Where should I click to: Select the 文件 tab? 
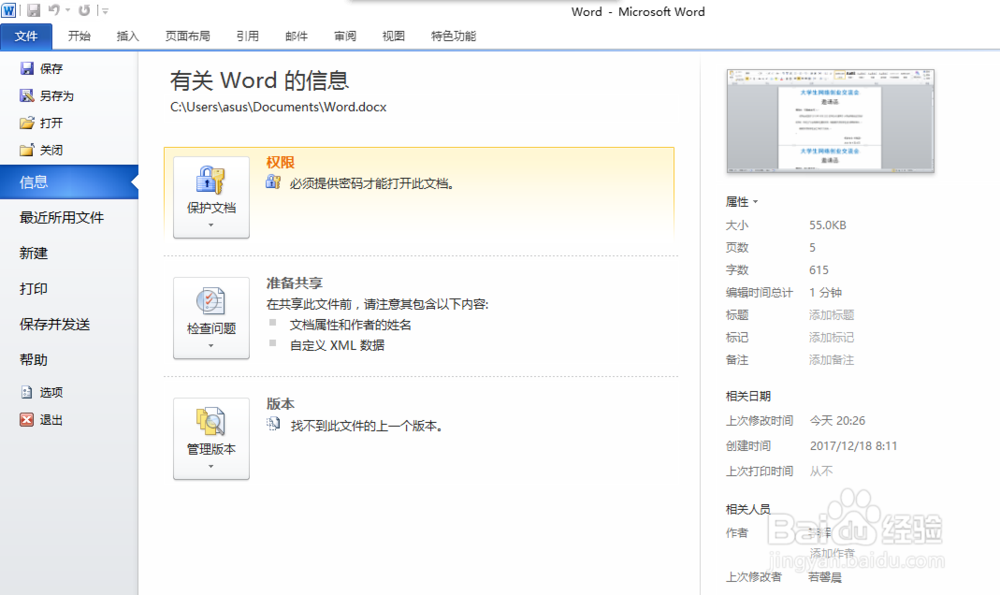26,36
